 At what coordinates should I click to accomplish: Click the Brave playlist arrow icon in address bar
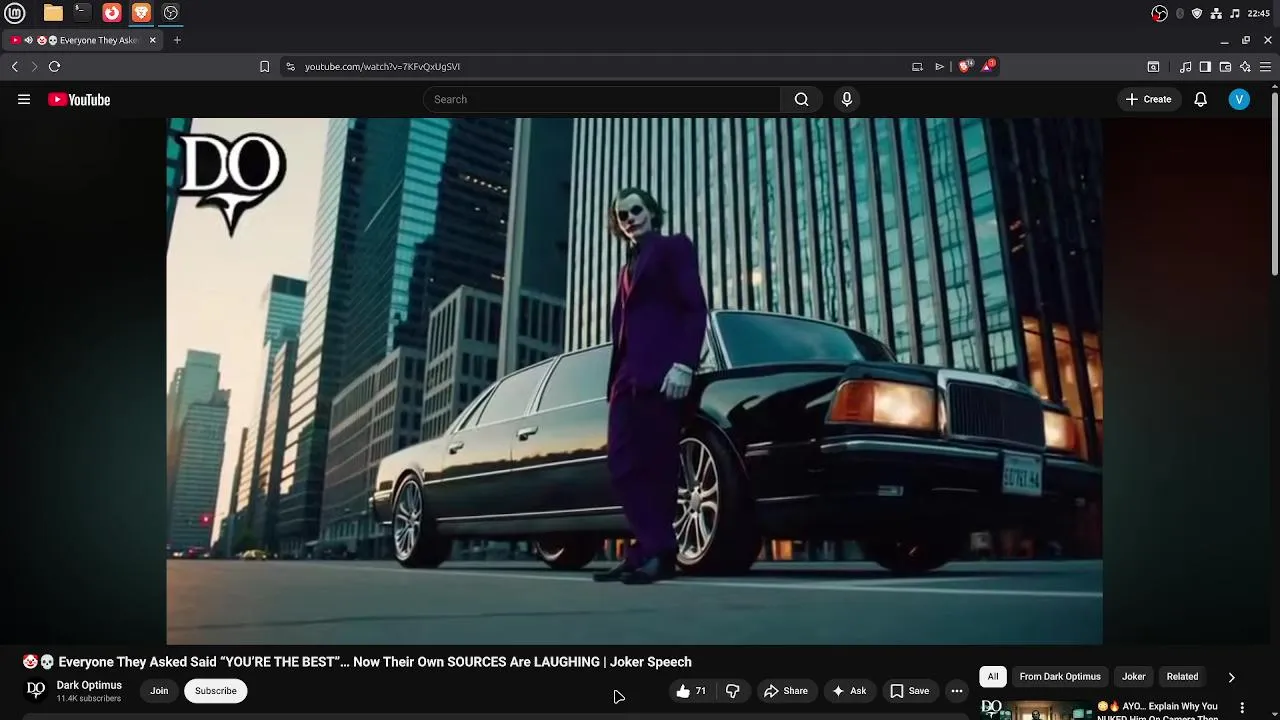pyautogui.click(x=939, y=66)
